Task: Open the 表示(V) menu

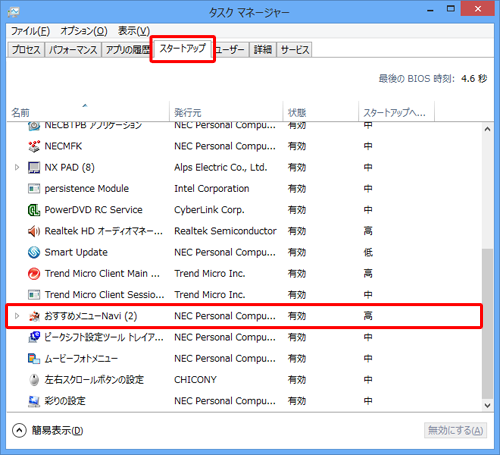Action: coord(134,31)
